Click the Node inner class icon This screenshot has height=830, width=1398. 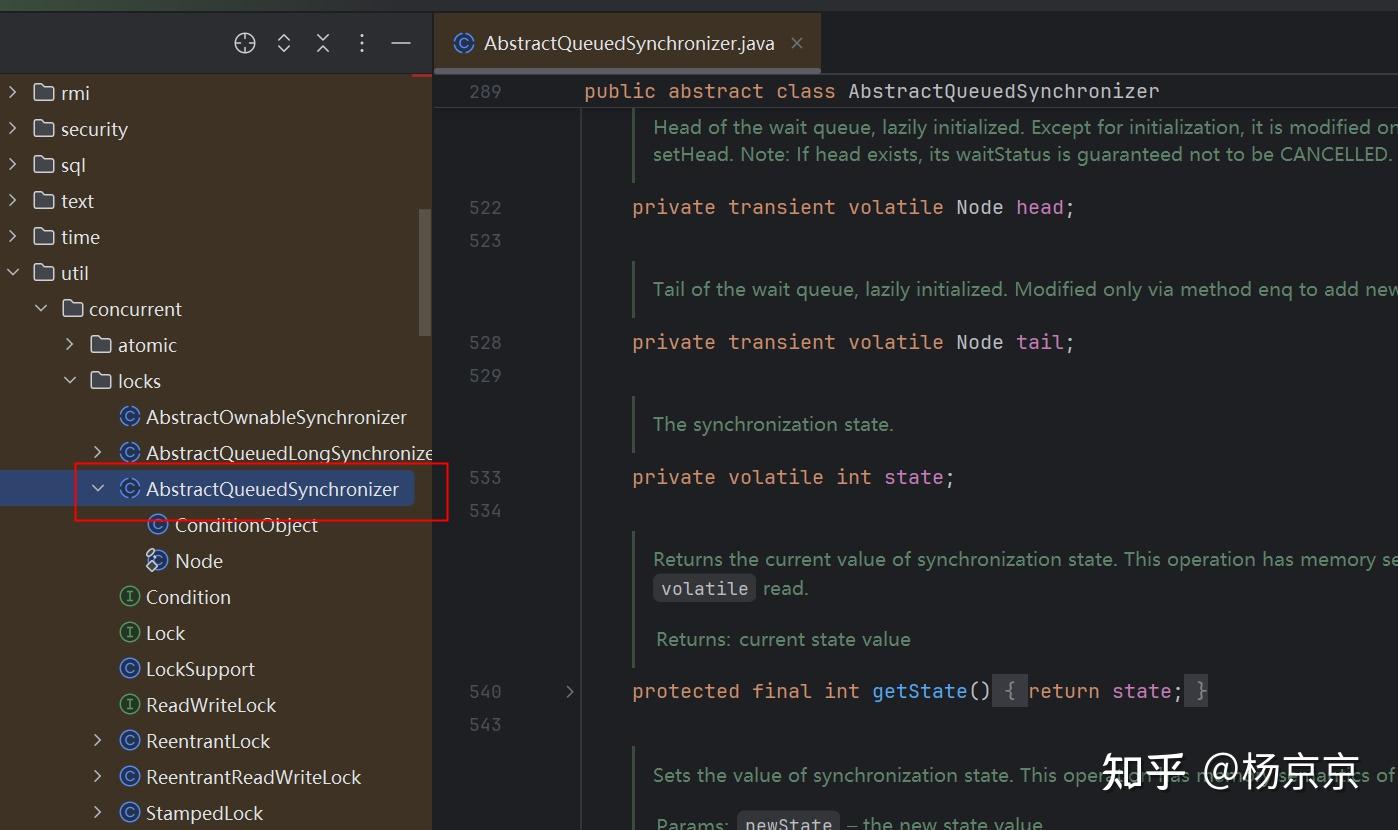[x=158, y=561]
